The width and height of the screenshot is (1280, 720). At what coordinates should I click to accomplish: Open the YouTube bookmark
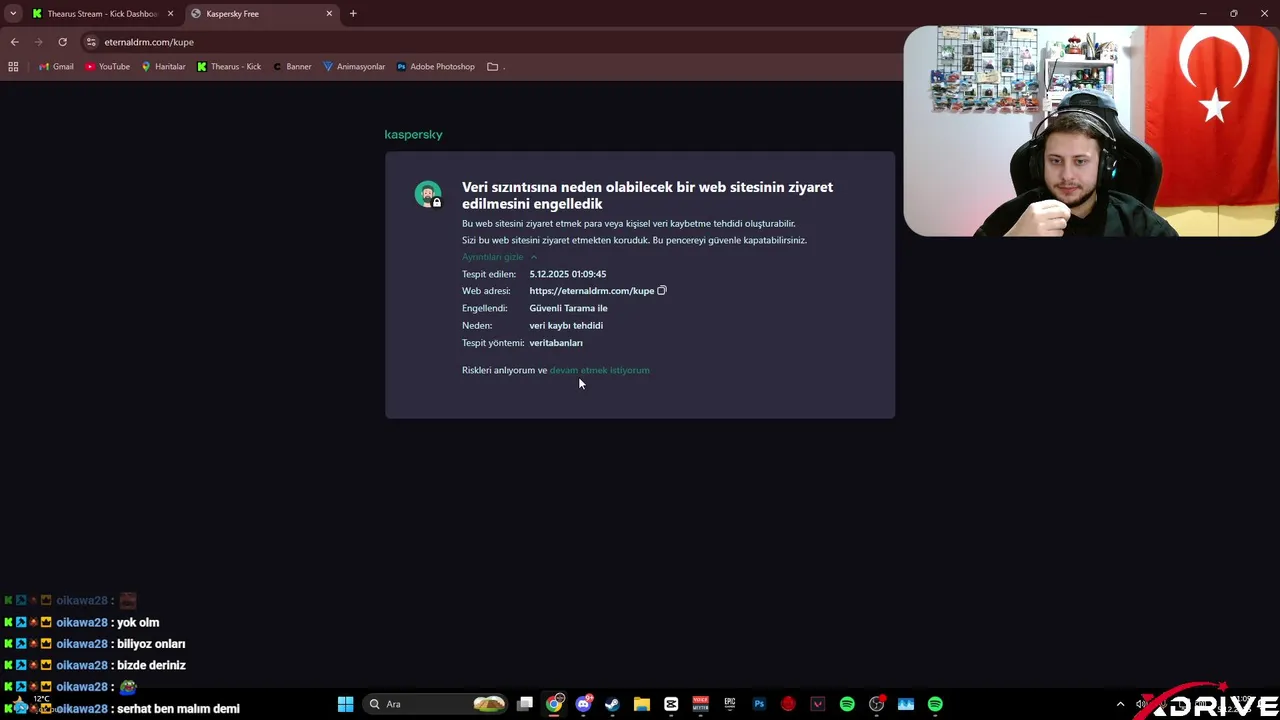(x=108, y=67)
